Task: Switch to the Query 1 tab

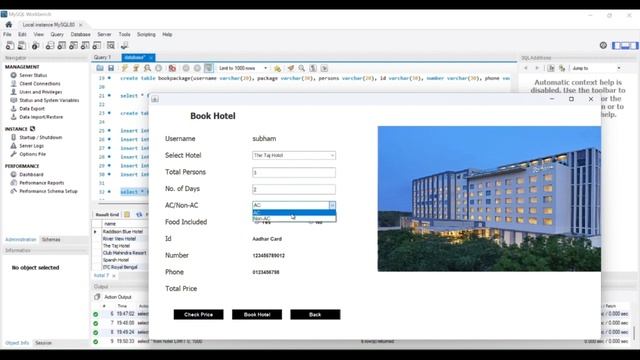Action: [102, 58]
